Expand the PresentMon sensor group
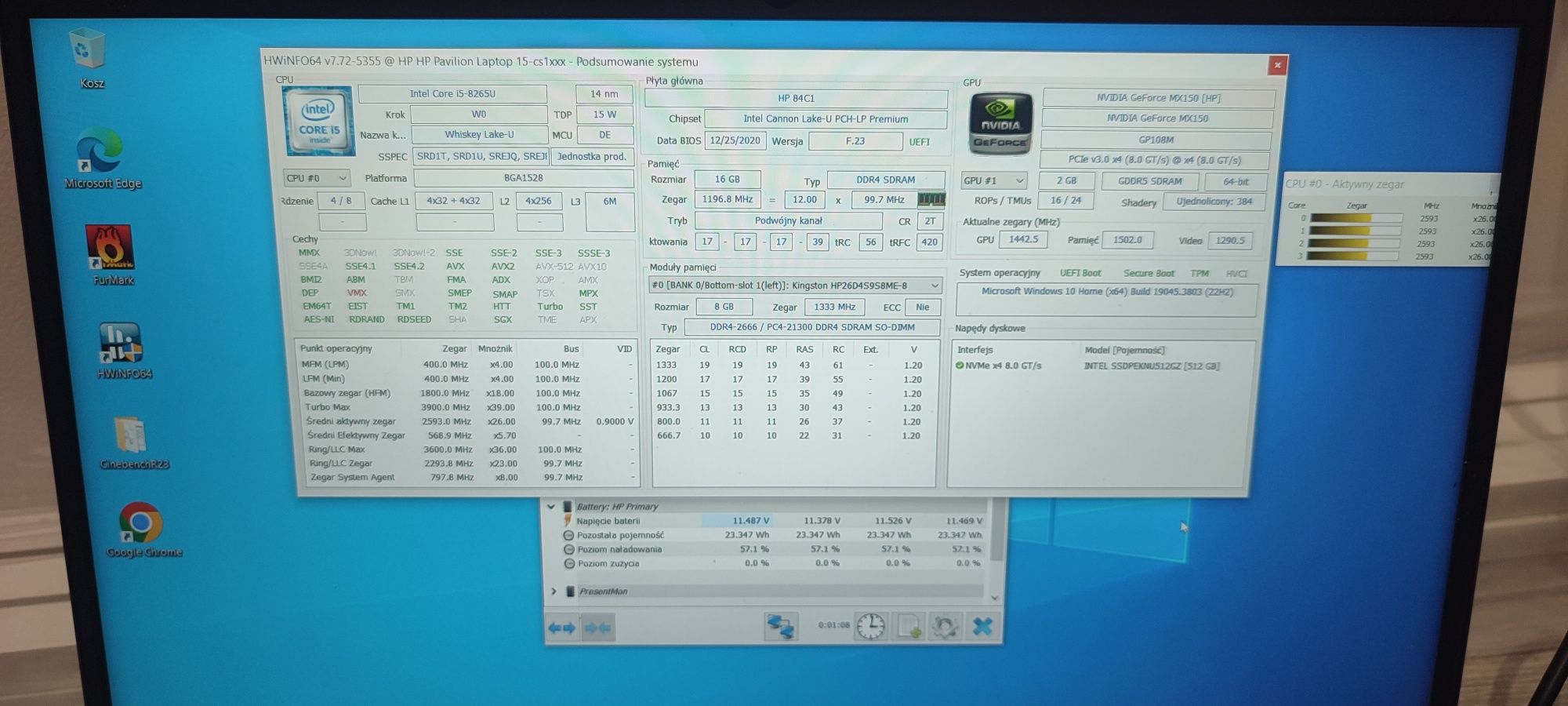This screenshot has height=706, width=1568. pyautogui.click(x=554, y=591)
